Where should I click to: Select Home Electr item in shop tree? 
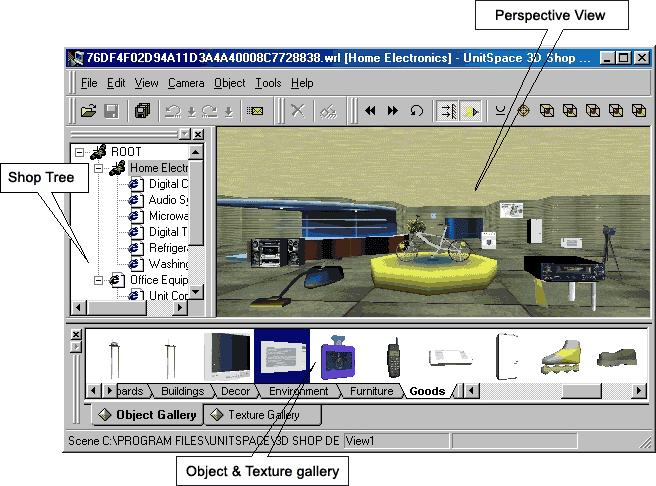pos(159,168)
